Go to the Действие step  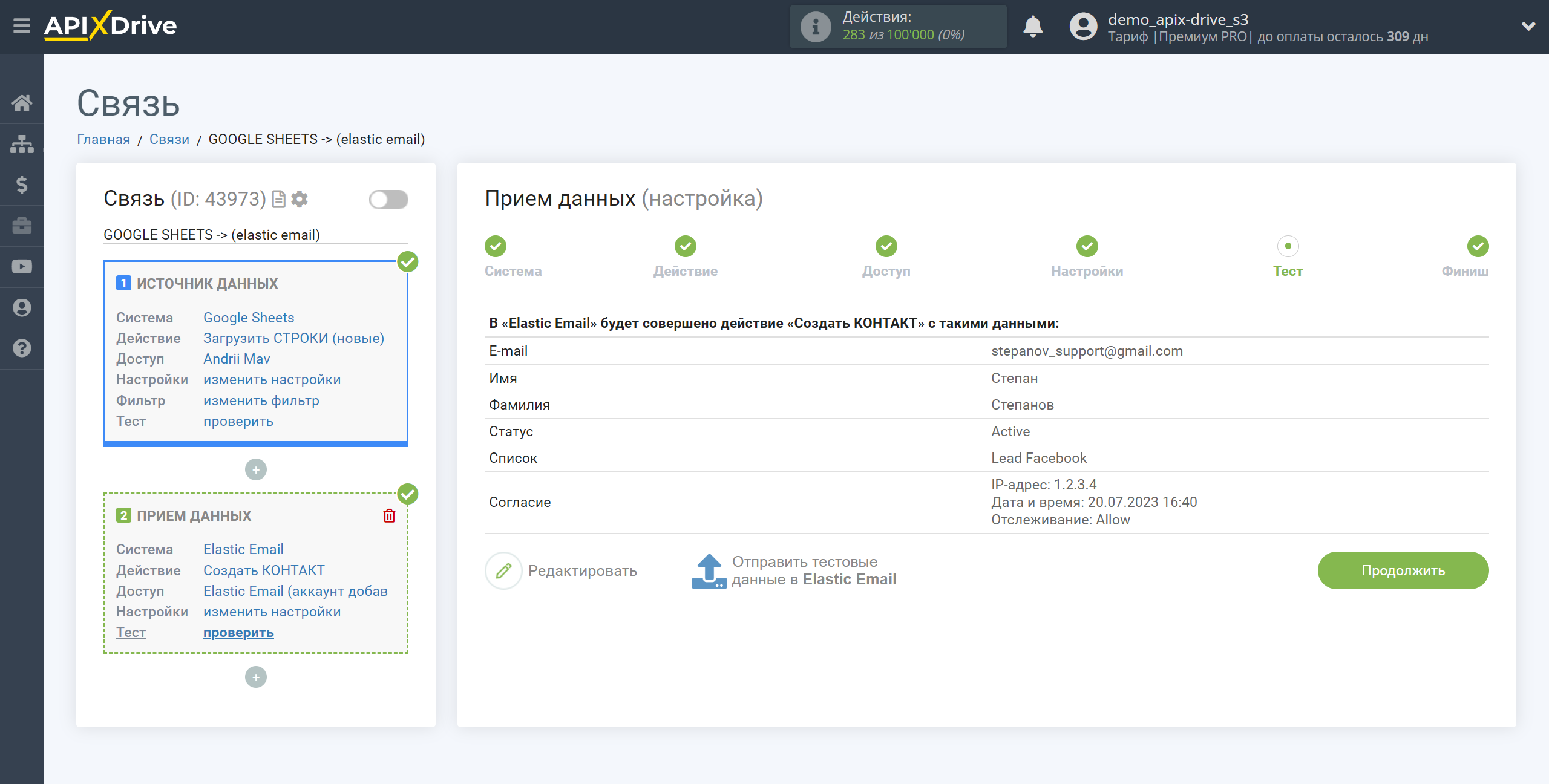click(686, 246)
